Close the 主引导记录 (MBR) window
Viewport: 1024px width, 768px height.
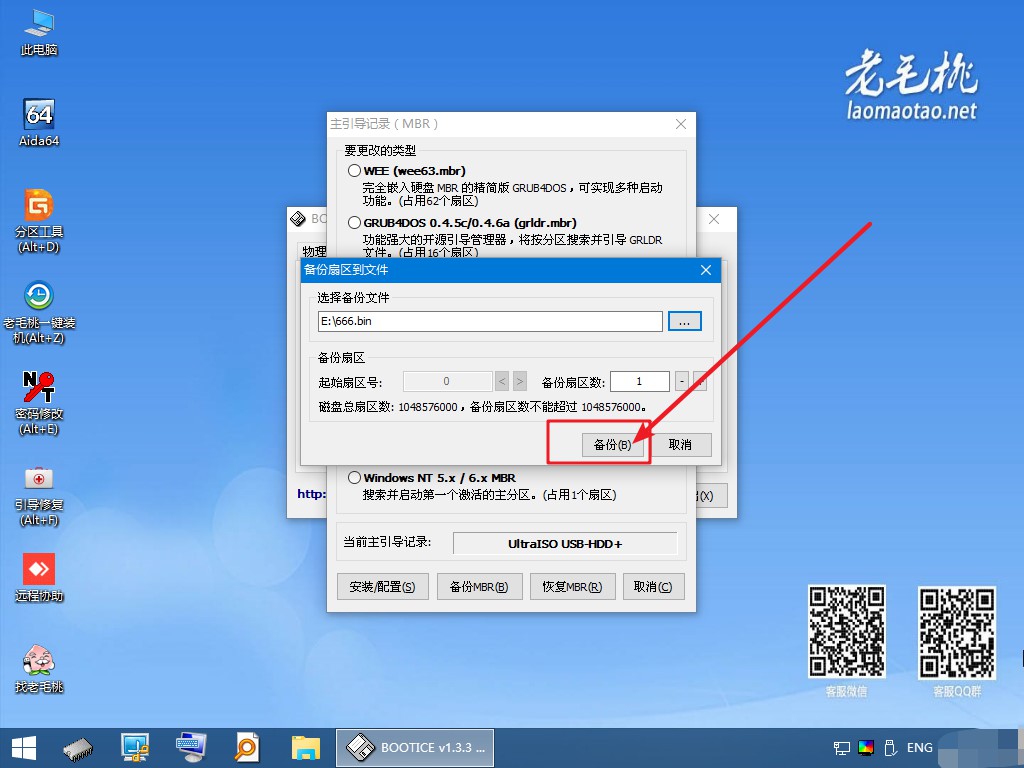coord(680,124)
